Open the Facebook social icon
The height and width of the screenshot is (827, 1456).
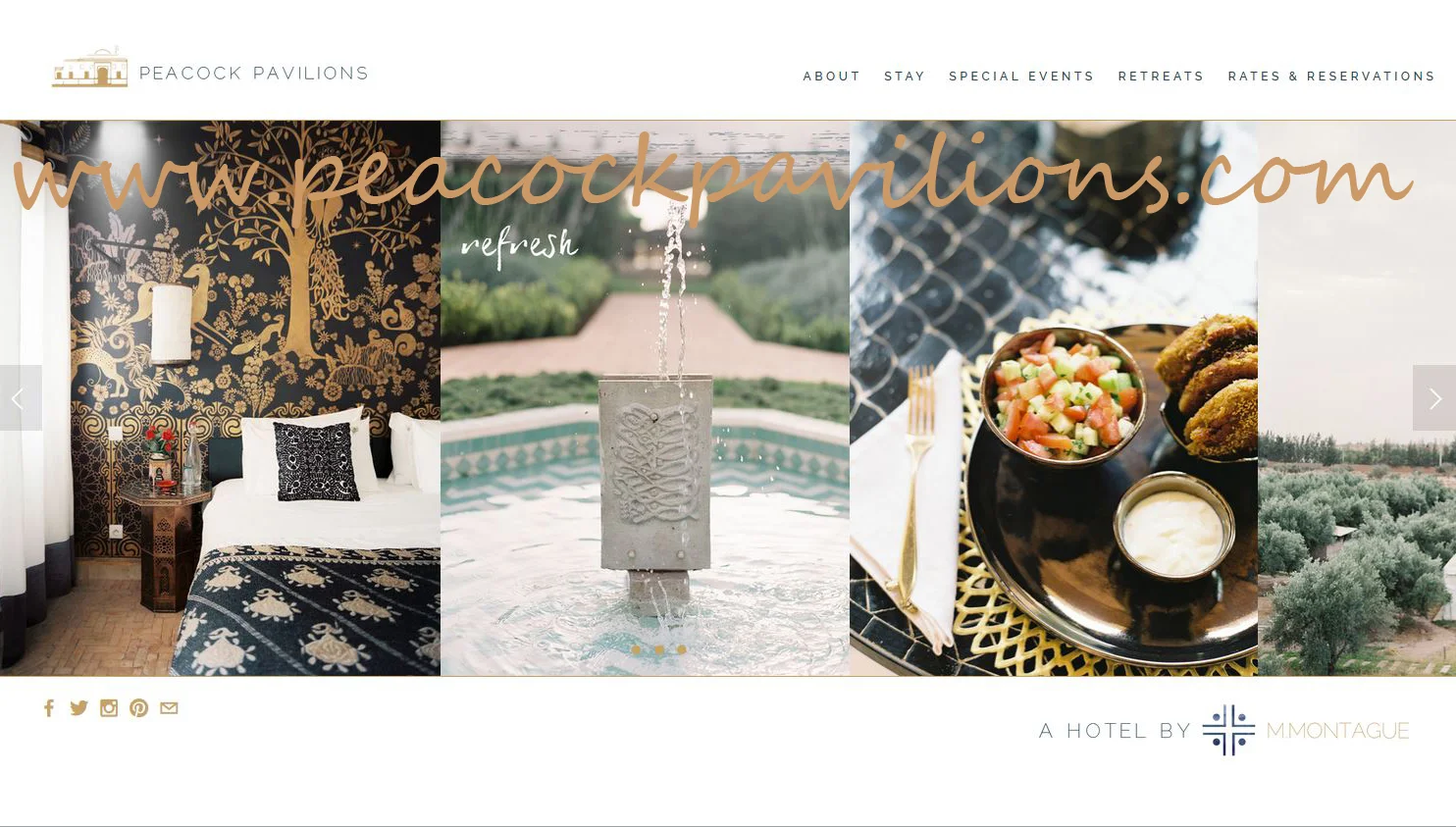(x=49, y=708)
